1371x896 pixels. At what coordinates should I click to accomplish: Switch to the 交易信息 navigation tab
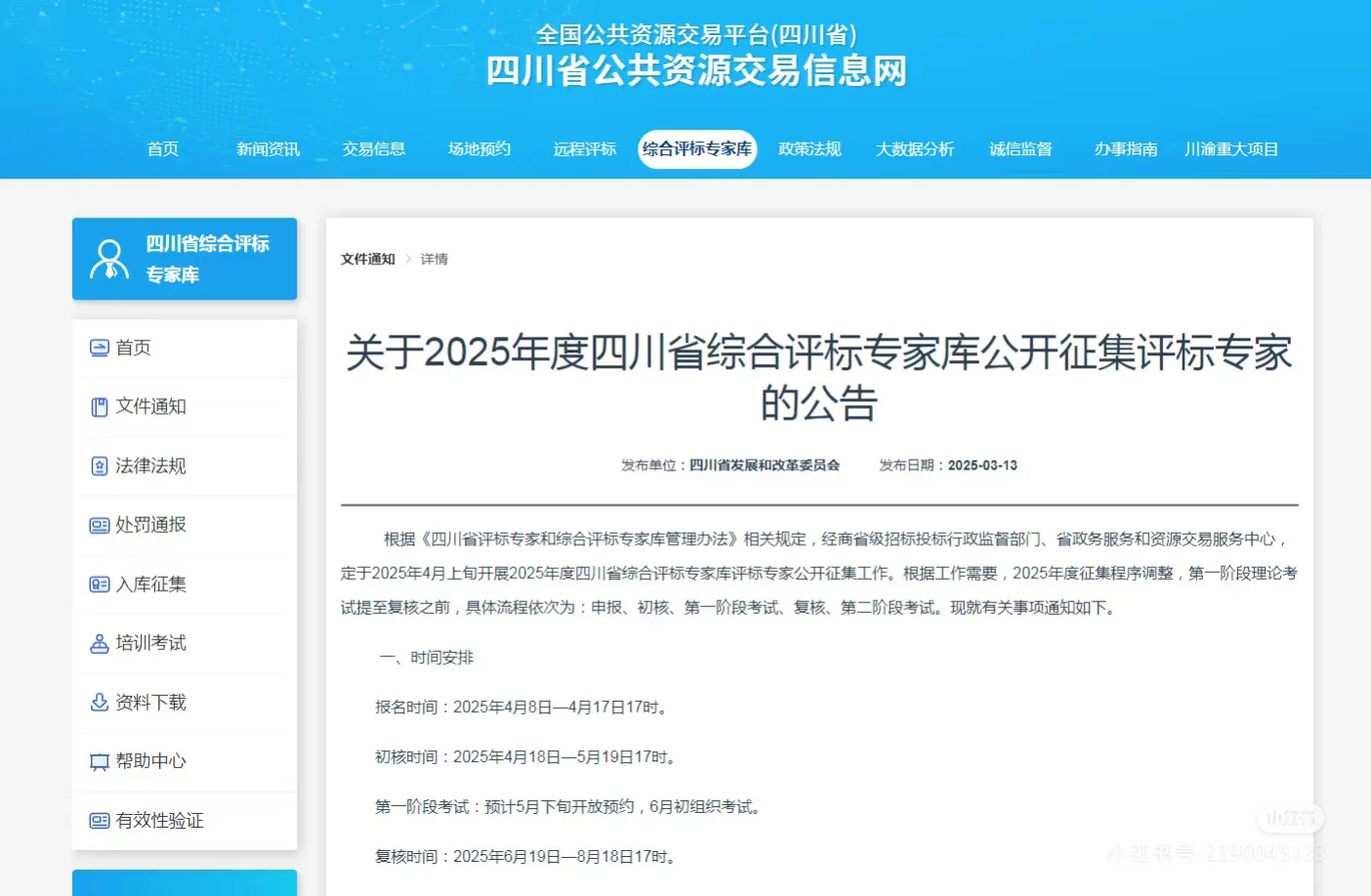pyautogui.click(x=374, y=149)
